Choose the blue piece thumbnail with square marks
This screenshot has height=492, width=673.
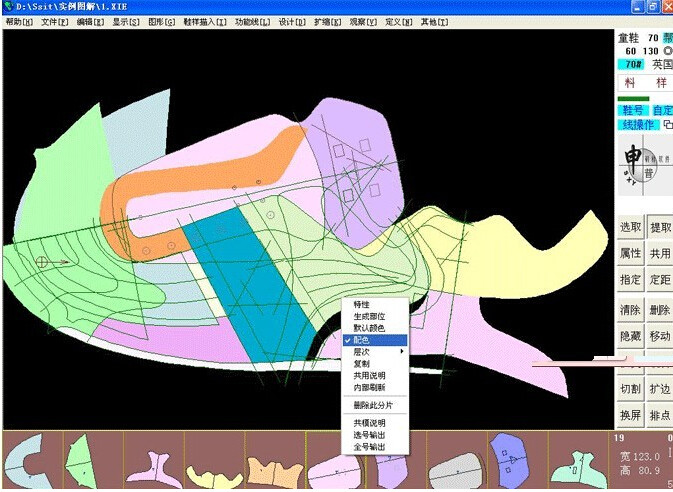[x=509, y=460]
